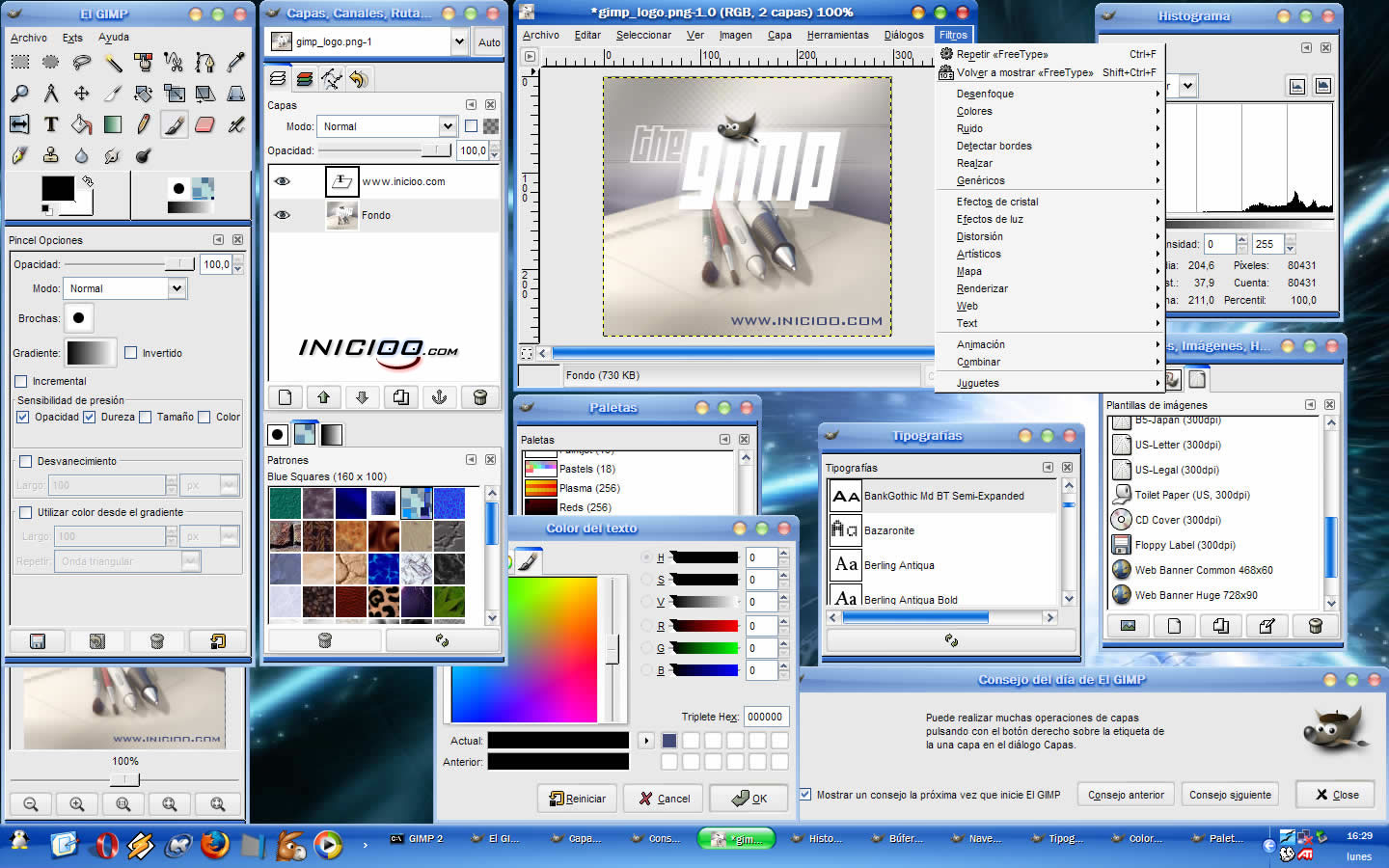Select the Rectangle Select tool in toolbox
Image resolution: width=1389 pixels, height=868 pixels.
[x=20, y=63]
